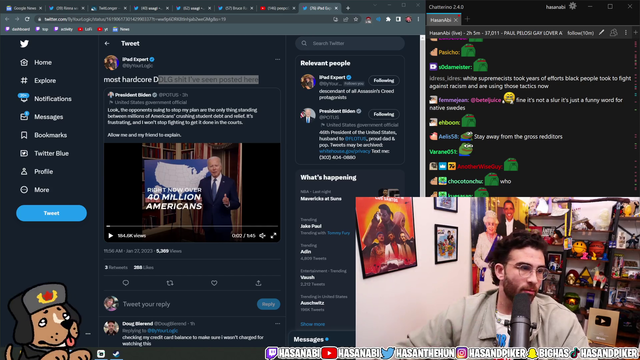
Task: Click the Twitter bird logo
Action: coord(24,44)
